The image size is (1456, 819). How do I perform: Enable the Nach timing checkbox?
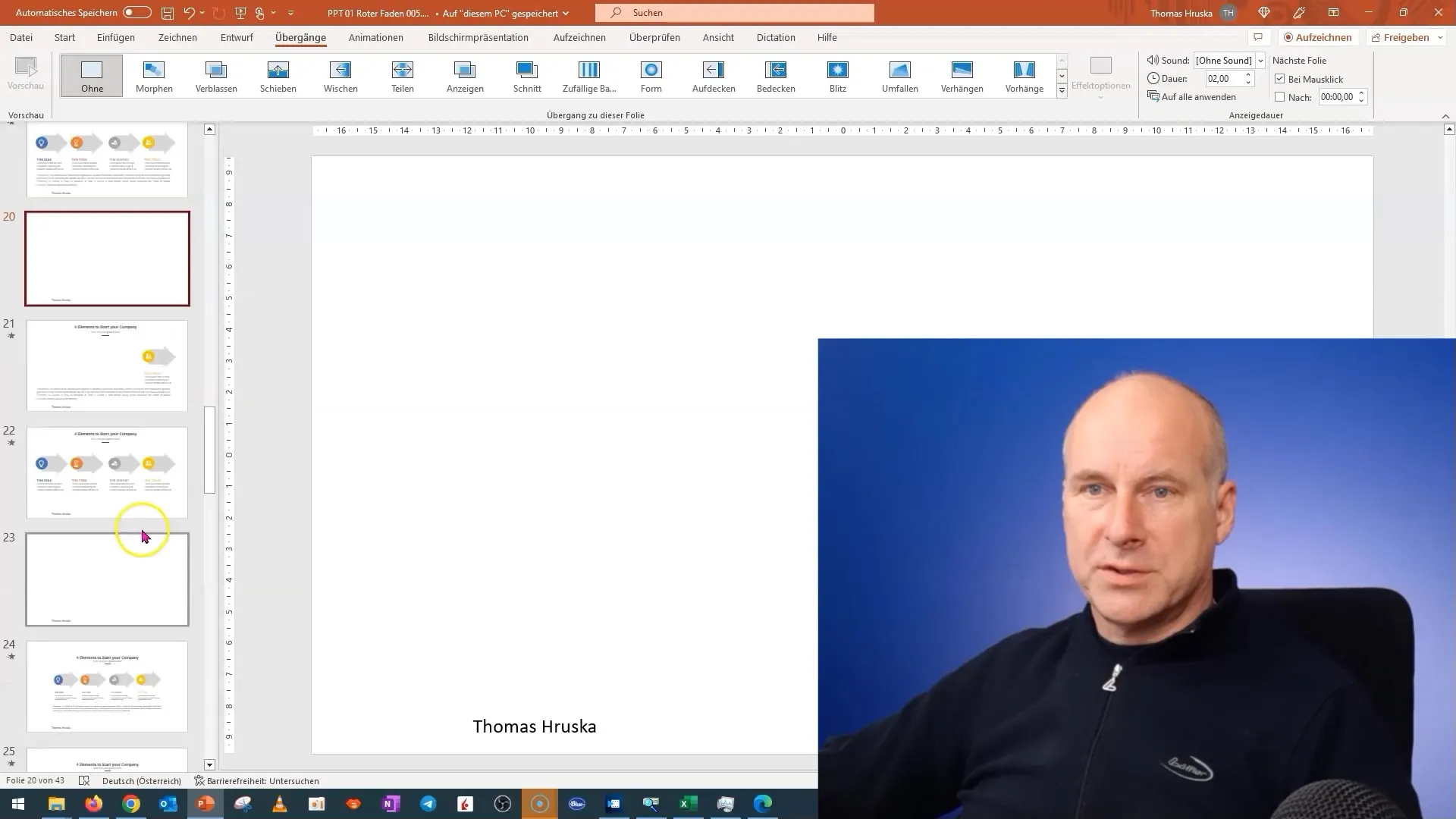click(1280, 97)
